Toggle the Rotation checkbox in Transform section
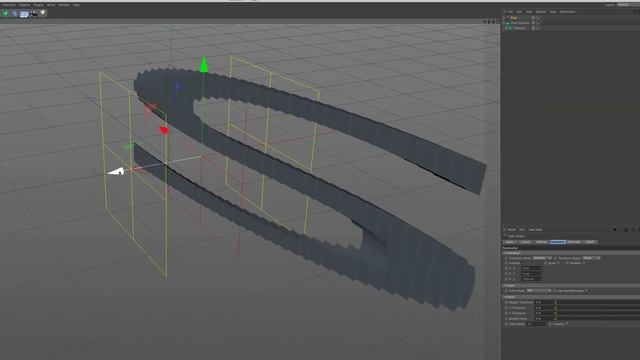 pyautogui.click(x=584, y=263)
